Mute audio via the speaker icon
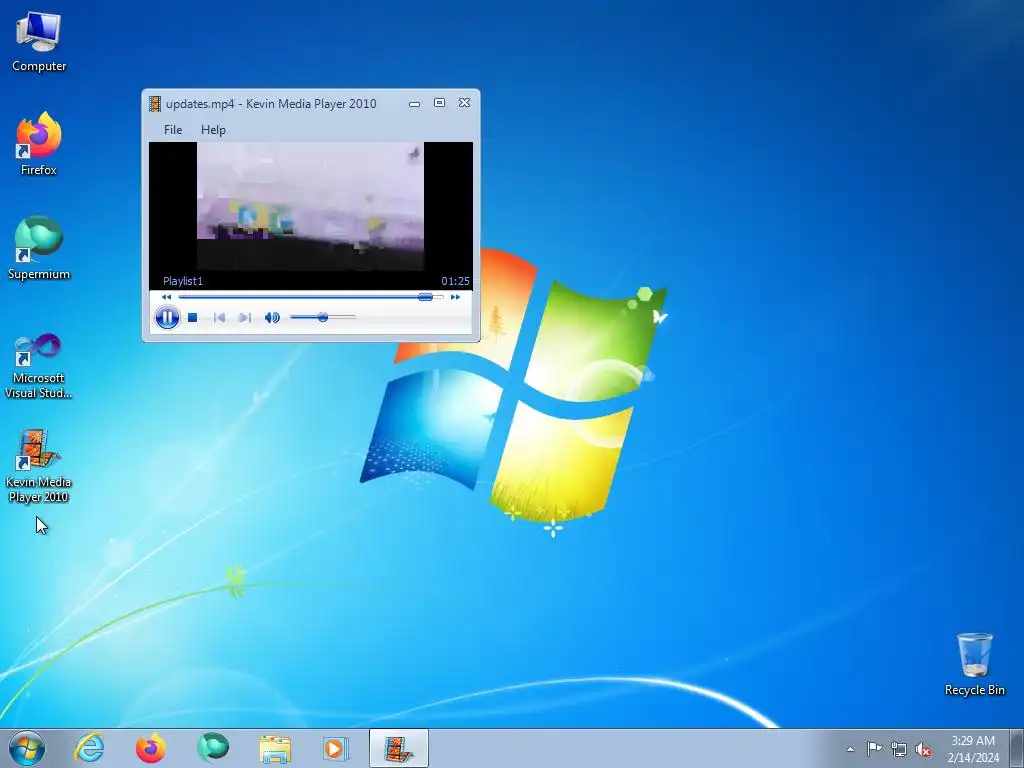1024x768 pixels. [x=272, y=317]
